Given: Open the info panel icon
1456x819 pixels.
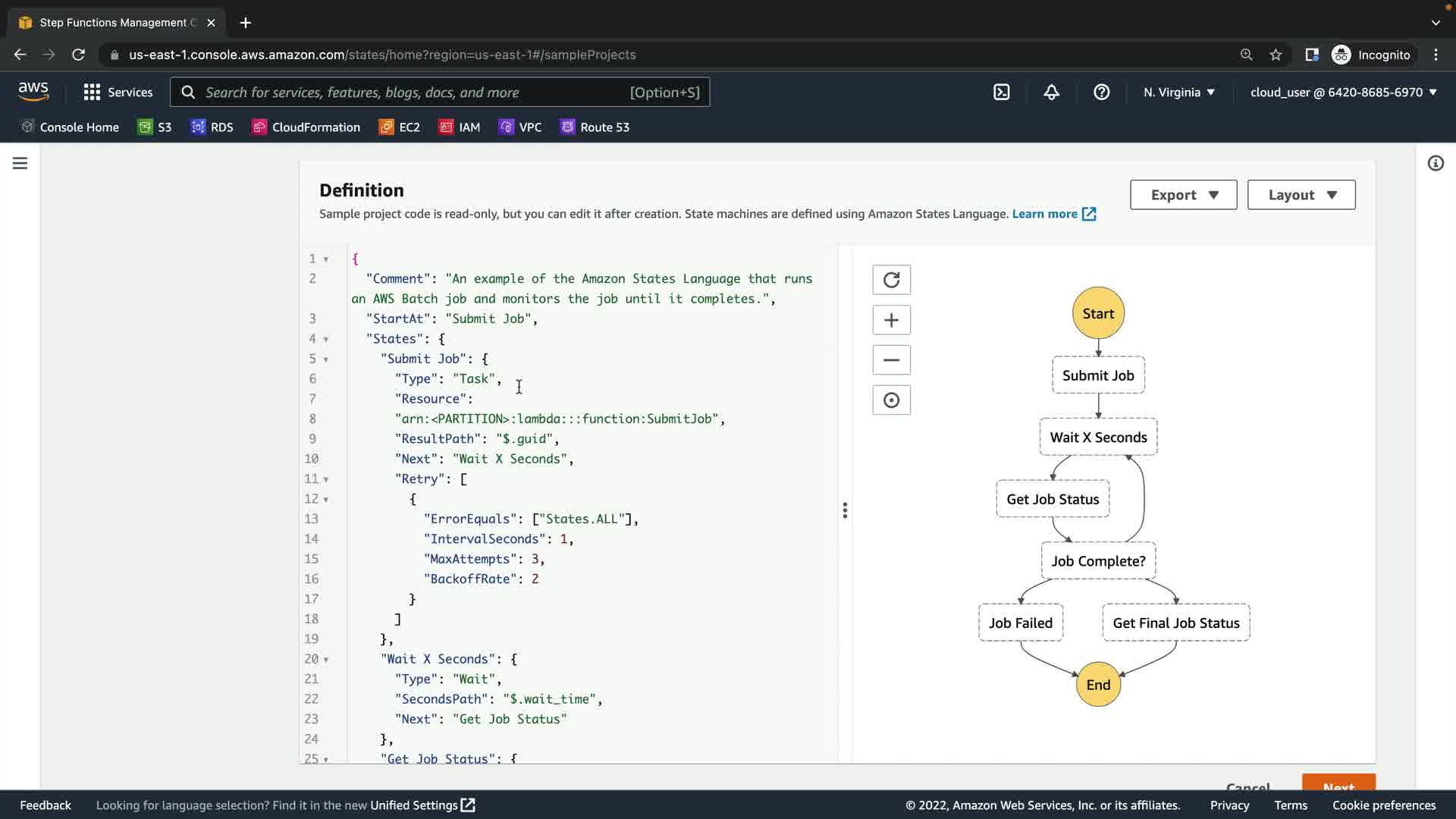Looking at the screenshot, I should point(1435,163).
